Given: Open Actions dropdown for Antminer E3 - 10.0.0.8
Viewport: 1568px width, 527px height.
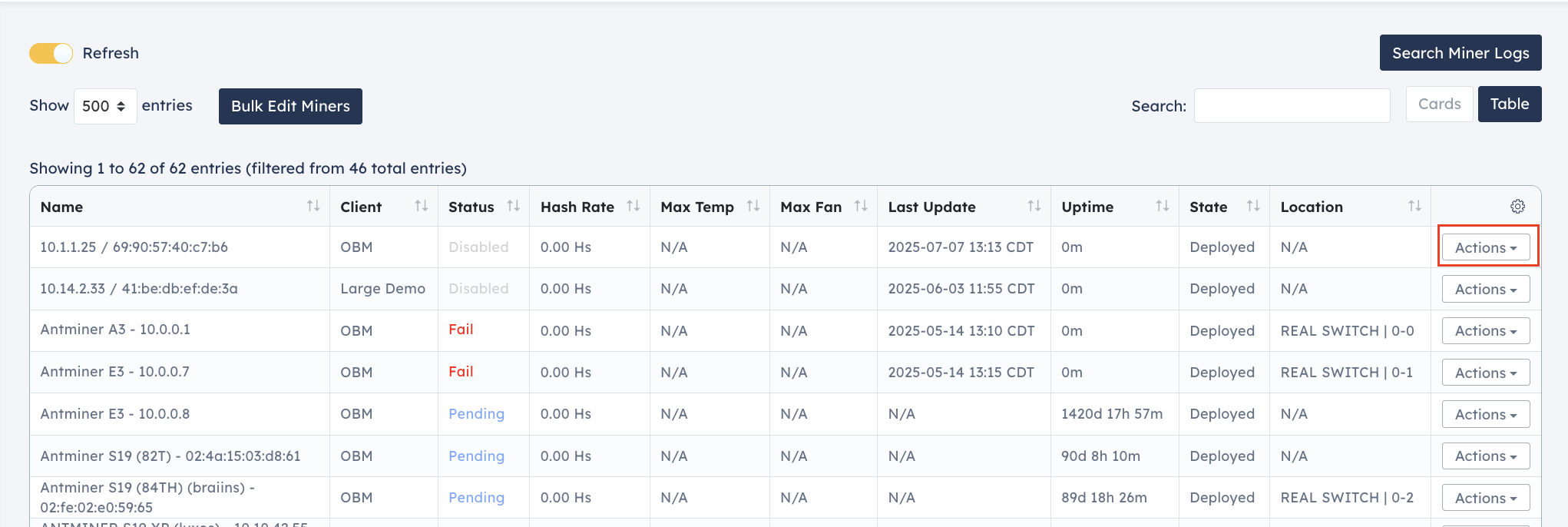Looking at the screenshot, I should (x=1486, y=414).
